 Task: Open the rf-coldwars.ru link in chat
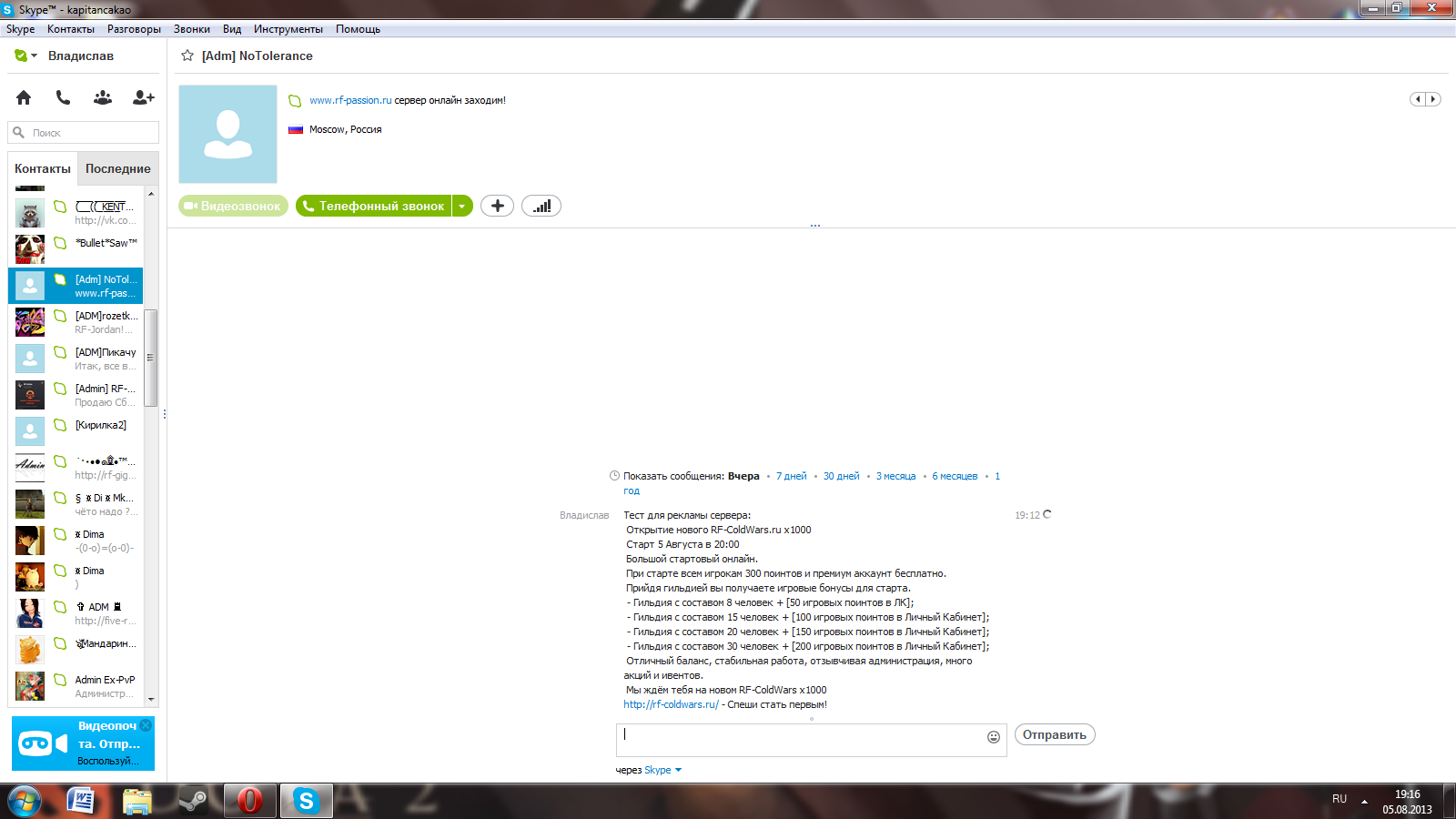671,704
